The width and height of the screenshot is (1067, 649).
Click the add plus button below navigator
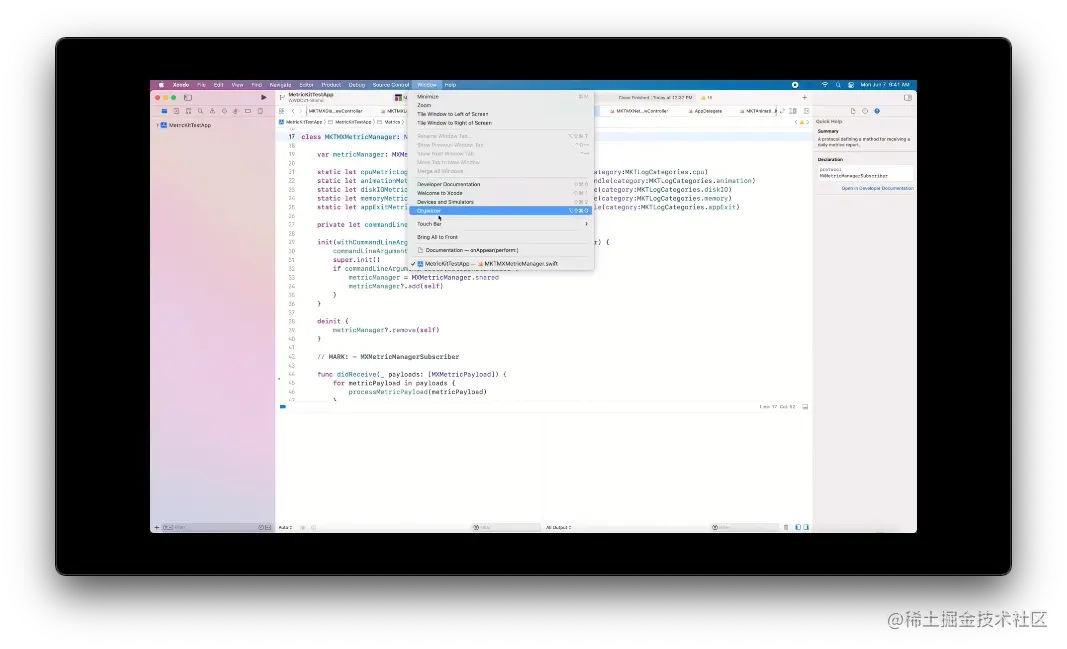[x=157, y=527]
